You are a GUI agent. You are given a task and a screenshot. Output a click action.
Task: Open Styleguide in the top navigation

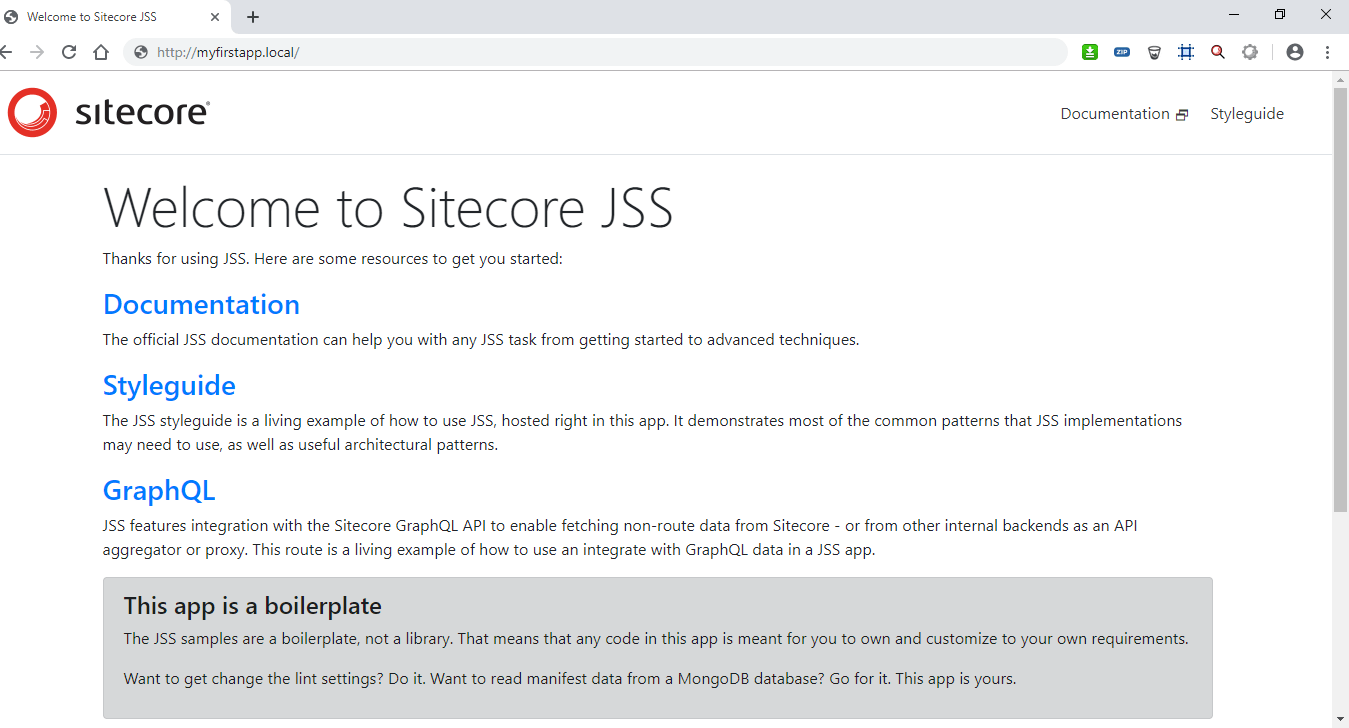[1247, 114]
